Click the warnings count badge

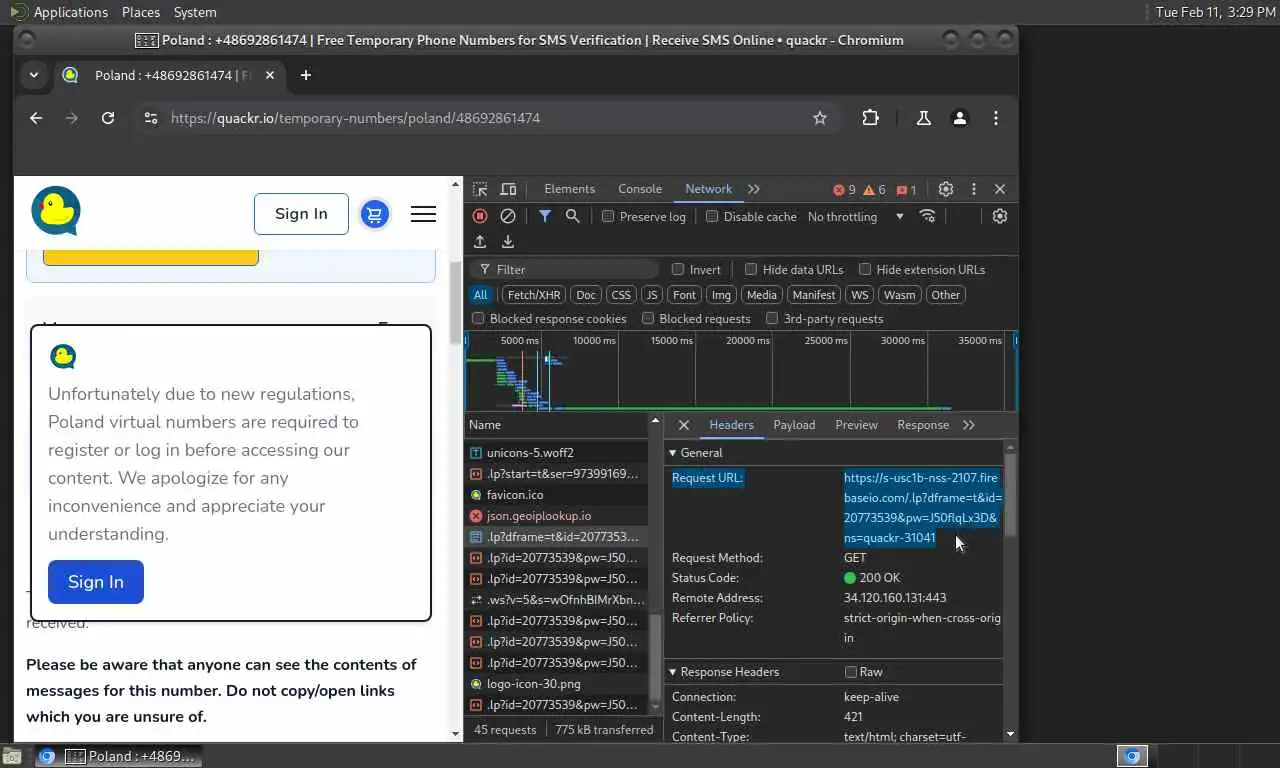point(874,190)
